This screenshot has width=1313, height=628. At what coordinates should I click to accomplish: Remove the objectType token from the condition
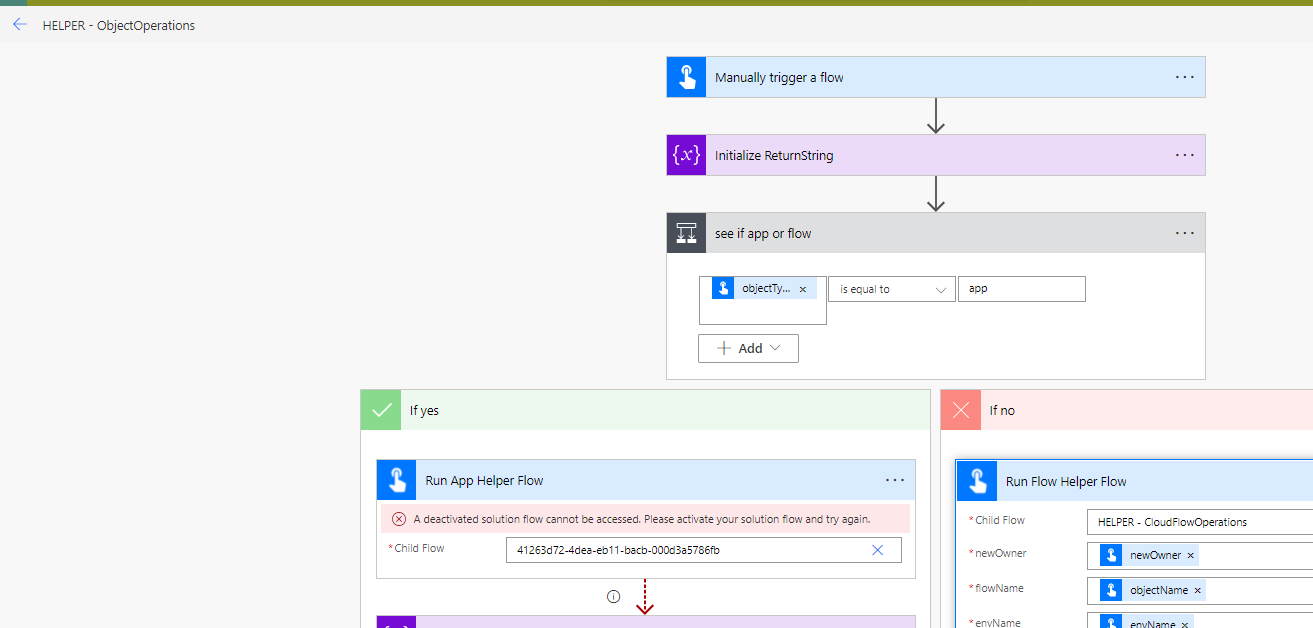[x=802, y=288]
